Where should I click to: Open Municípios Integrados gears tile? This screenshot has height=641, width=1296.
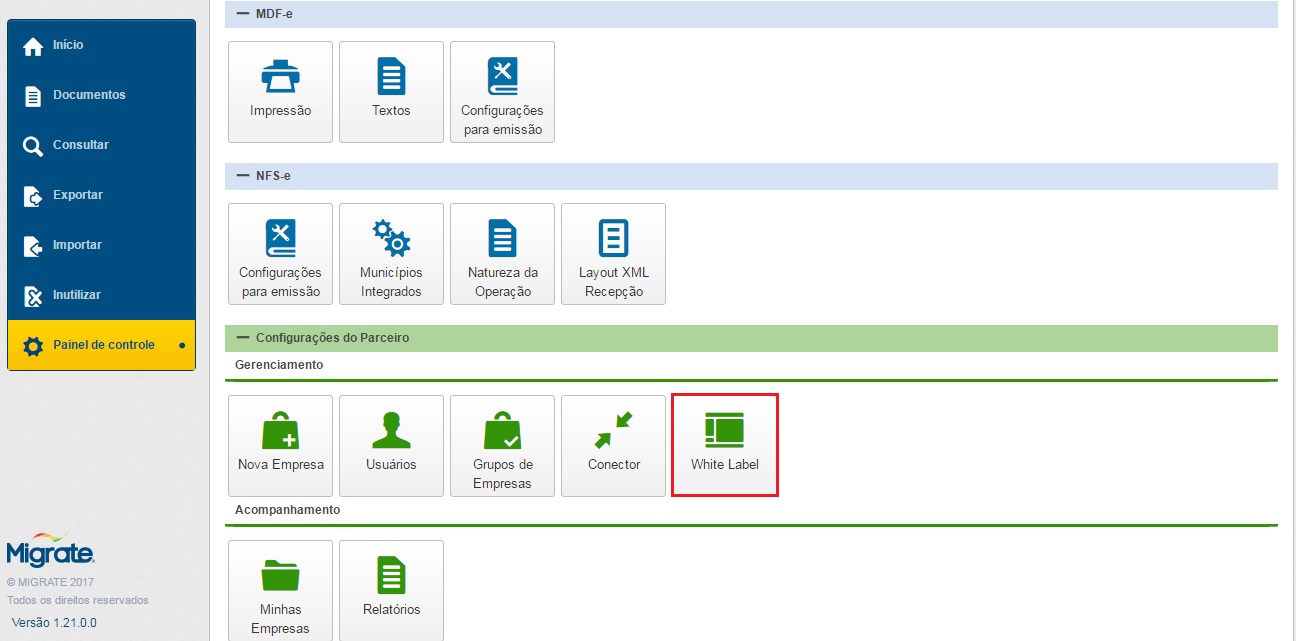391,253
